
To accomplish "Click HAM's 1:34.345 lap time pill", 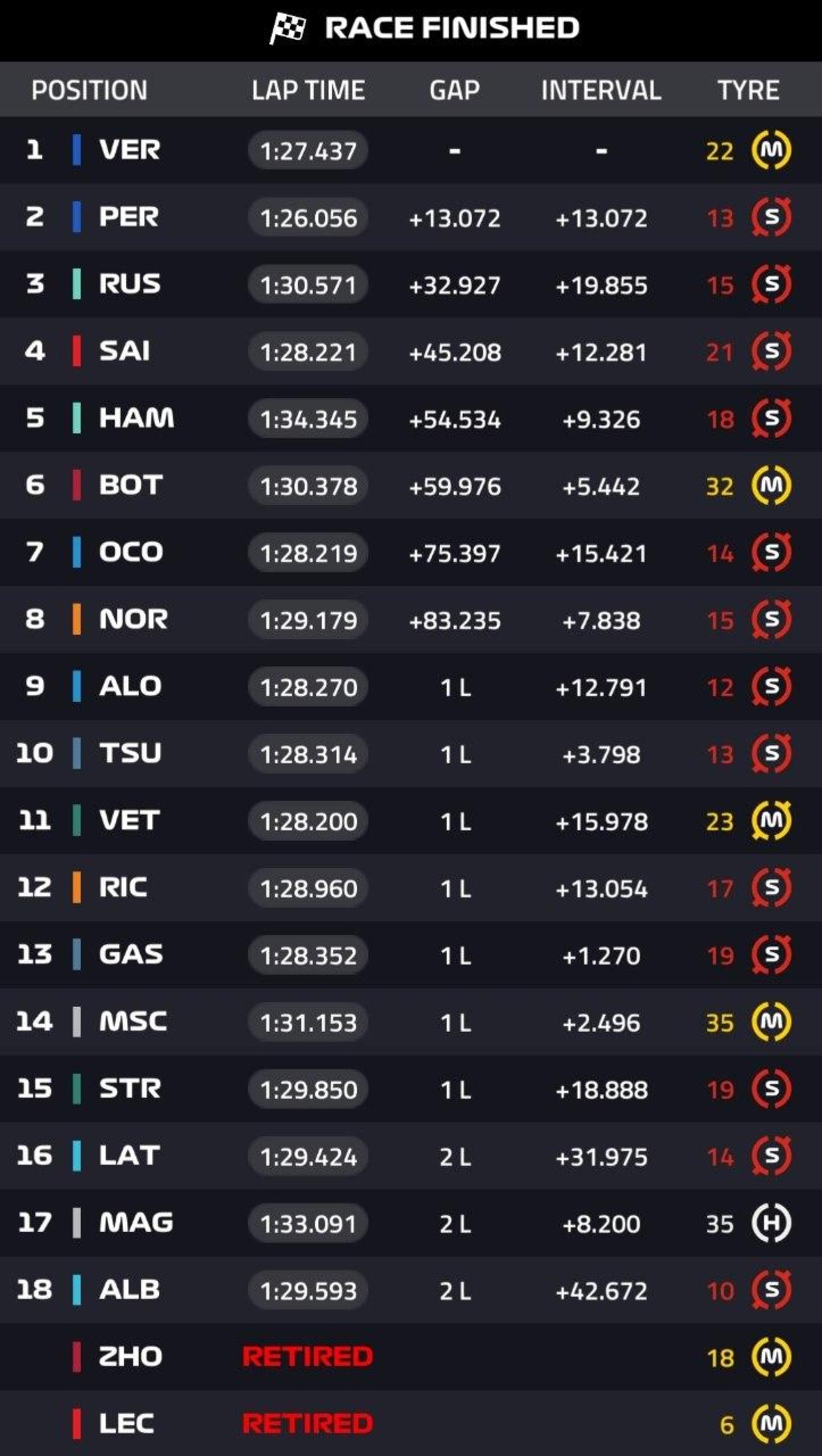I will (x=308, y=419).
